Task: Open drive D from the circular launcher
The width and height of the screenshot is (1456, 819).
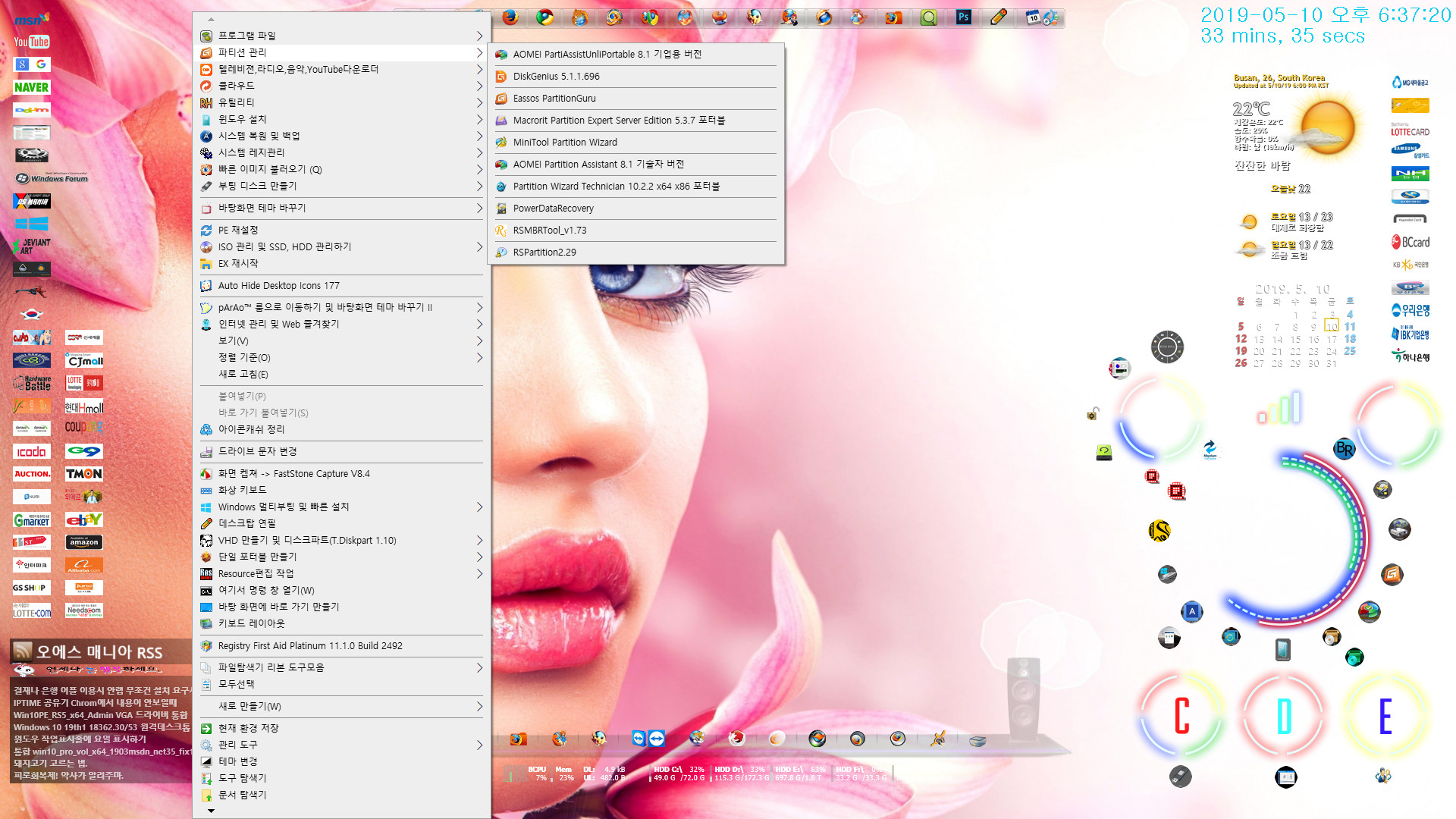Action: coord(1284,716)
